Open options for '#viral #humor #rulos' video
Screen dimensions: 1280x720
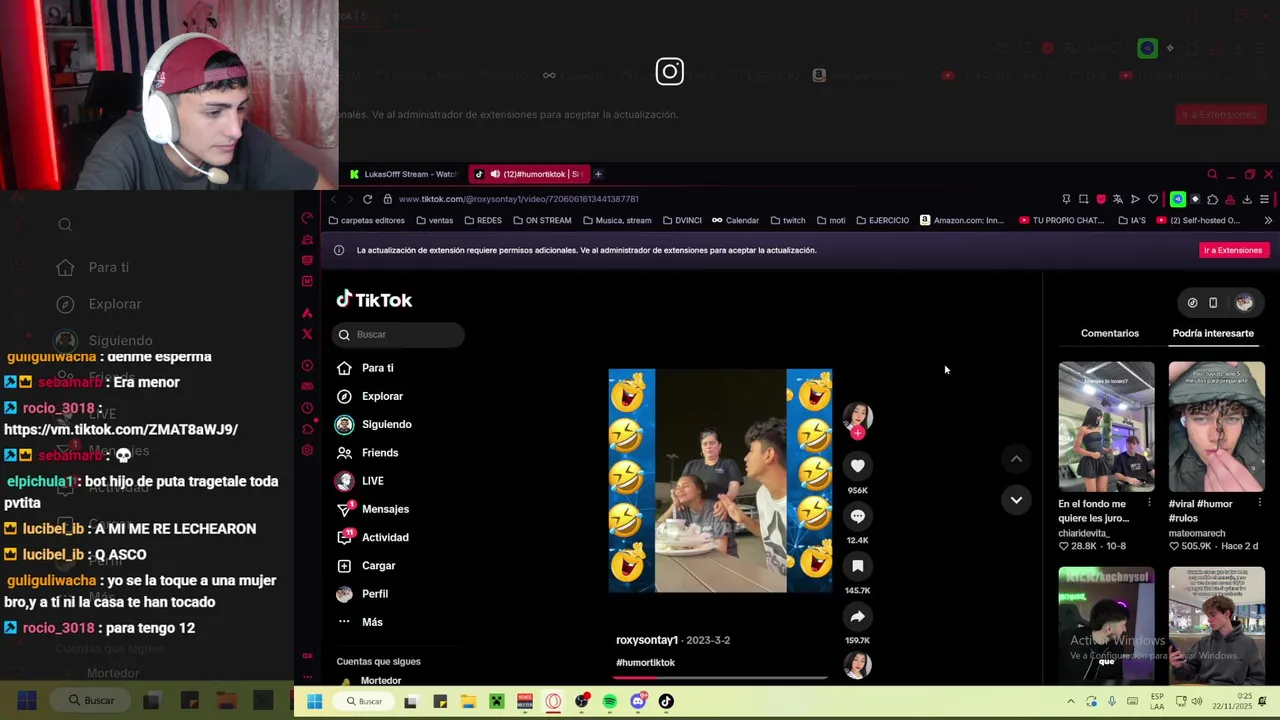click(1258, 503)
